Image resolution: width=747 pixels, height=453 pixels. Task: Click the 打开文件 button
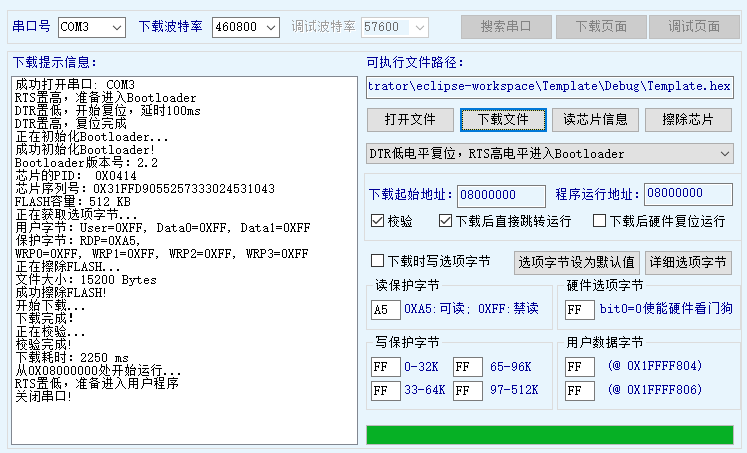tap(410, 120)
